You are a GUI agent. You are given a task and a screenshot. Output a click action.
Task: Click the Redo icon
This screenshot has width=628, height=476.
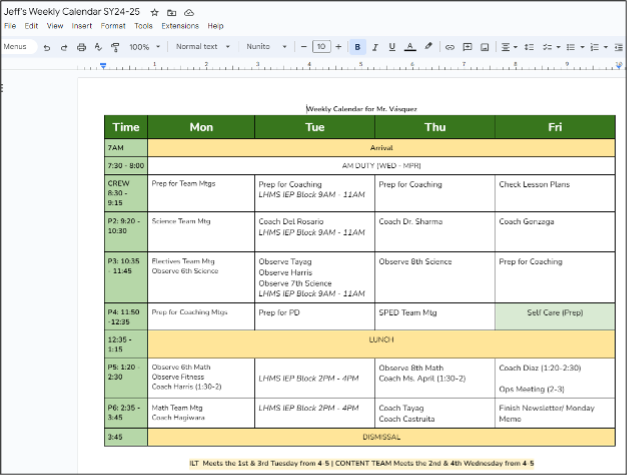(64, 47)
